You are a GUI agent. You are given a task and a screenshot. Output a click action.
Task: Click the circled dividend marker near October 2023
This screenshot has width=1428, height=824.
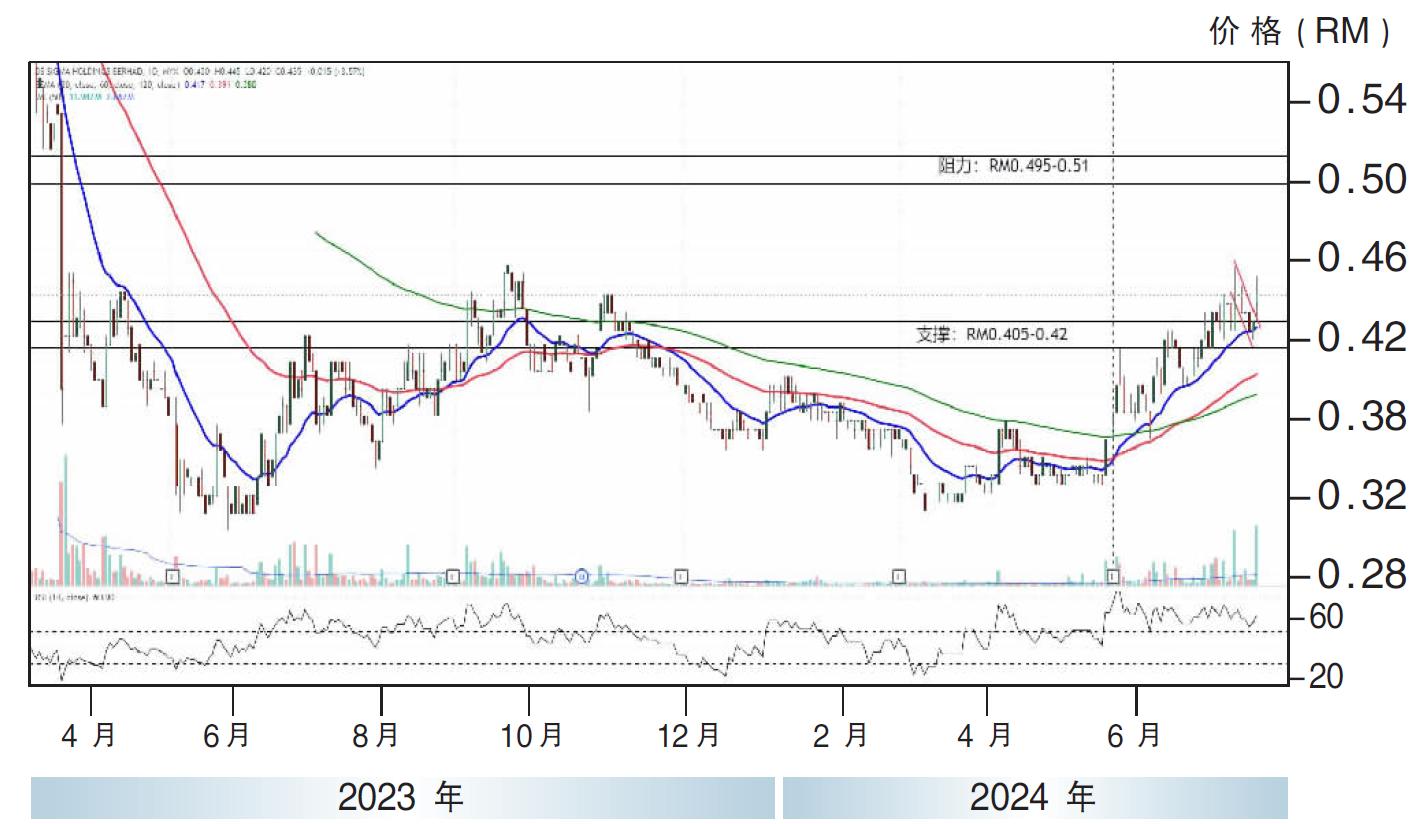(583, 576)
